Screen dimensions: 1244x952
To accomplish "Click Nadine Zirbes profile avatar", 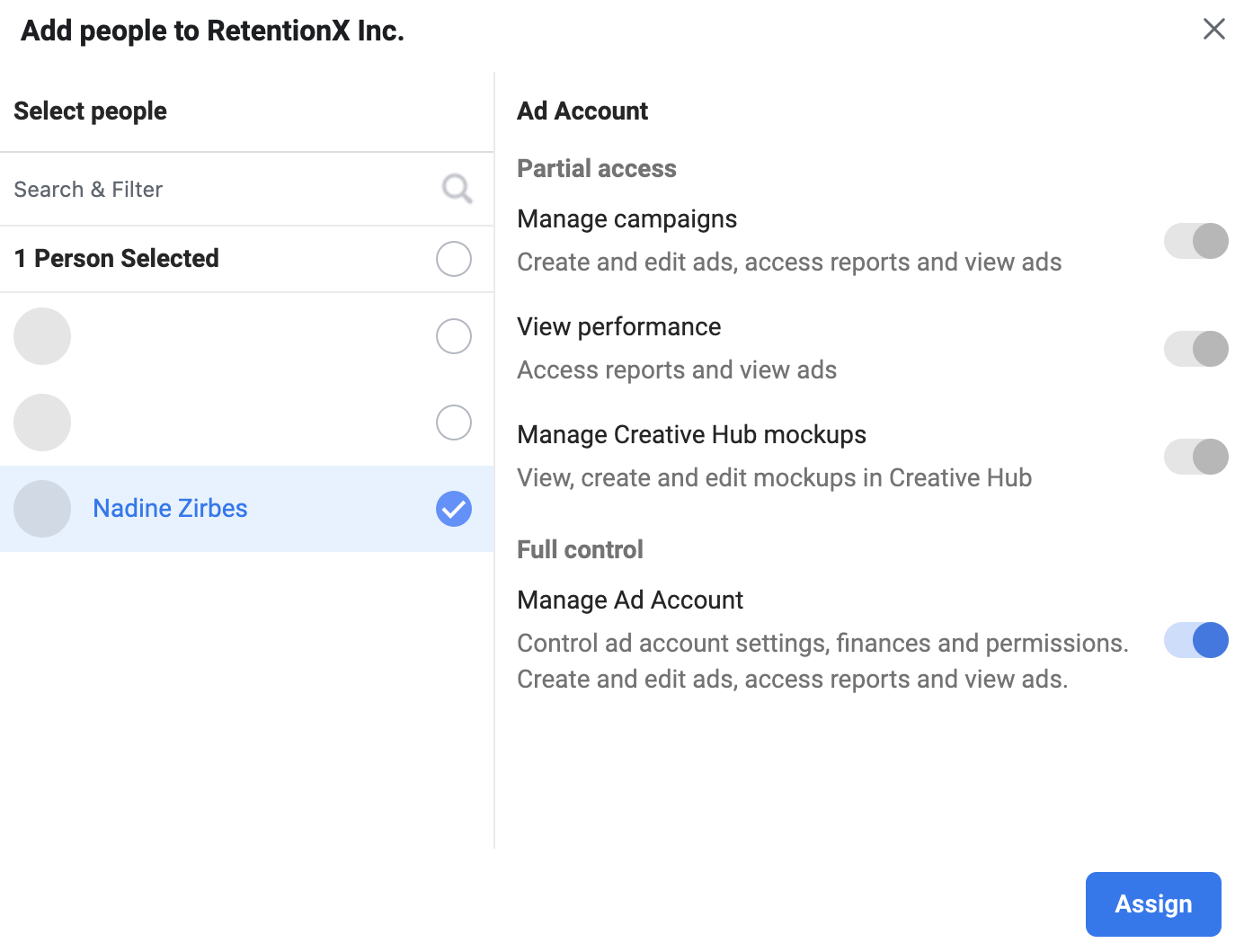I will tap(42, 509).
